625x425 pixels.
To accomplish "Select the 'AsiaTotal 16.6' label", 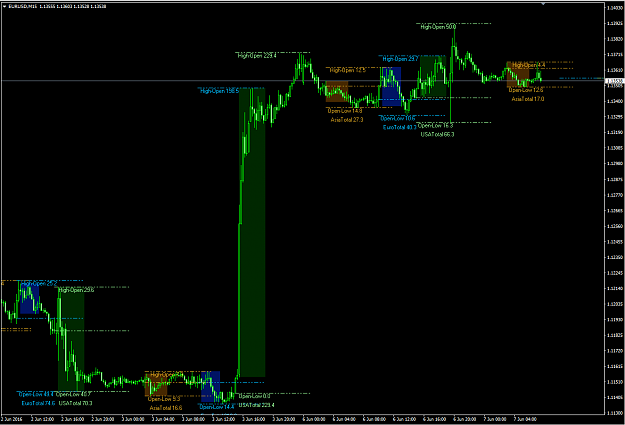I will [x=166, y=408].
